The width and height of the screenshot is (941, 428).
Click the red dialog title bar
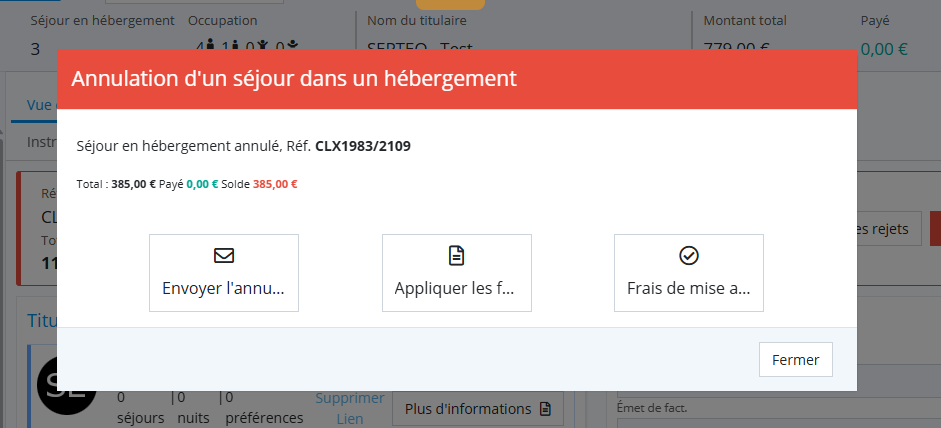[456, 79]
